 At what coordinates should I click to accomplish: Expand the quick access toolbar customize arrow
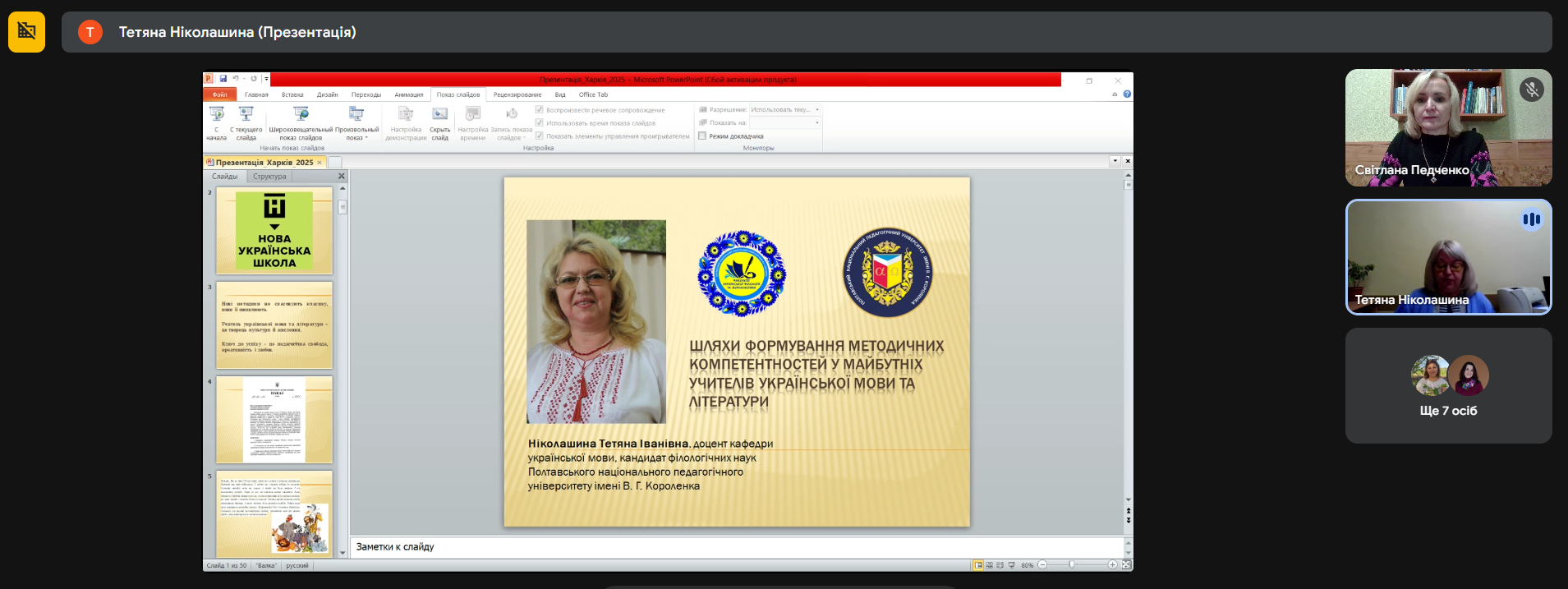(266, 80)
